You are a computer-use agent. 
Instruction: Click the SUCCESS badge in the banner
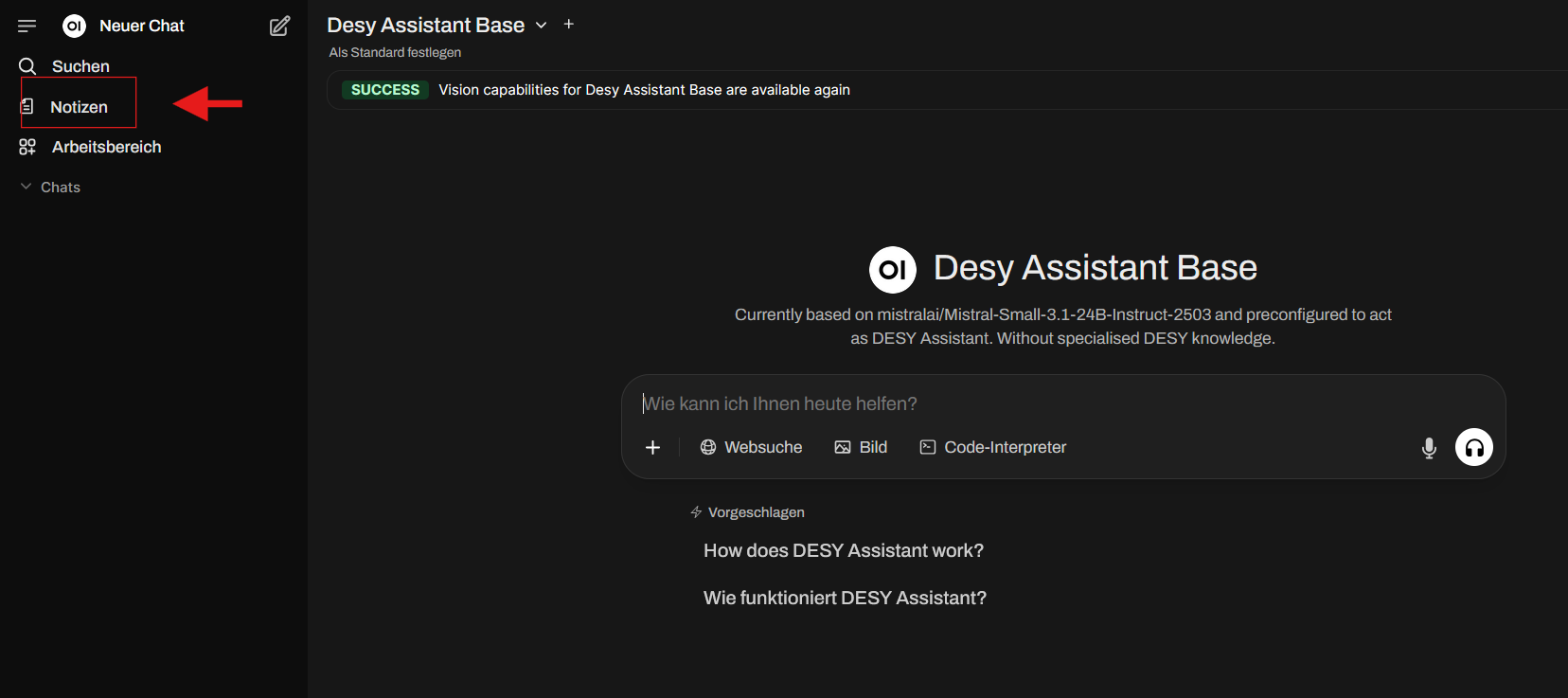[385, 90]
